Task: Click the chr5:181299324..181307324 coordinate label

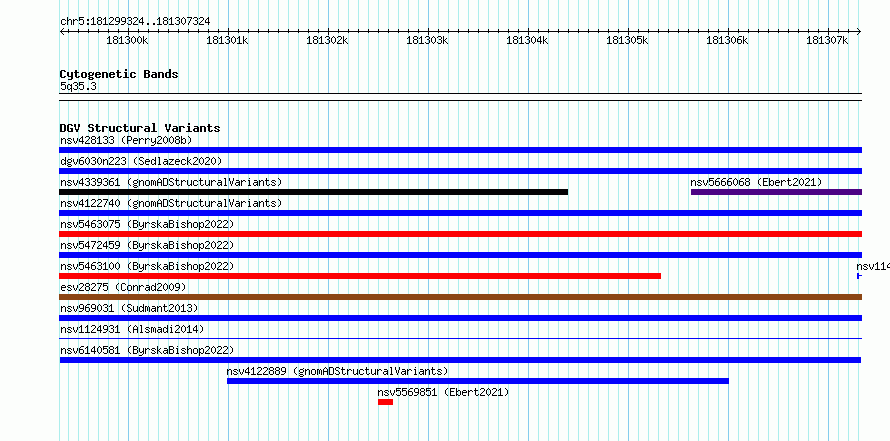Action: (135, 22)
